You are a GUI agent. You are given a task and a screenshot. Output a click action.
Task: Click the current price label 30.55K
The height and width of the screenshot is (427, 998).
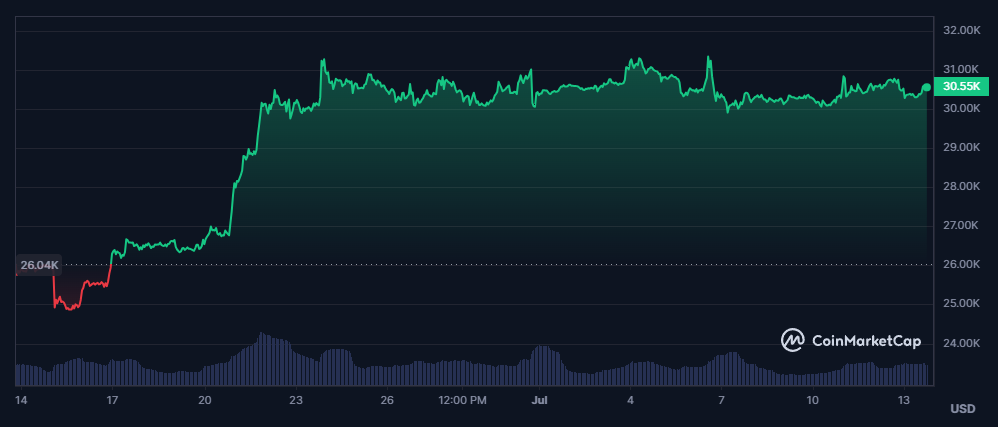point(961,87)
